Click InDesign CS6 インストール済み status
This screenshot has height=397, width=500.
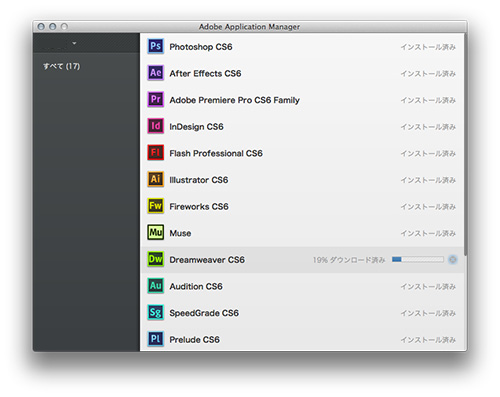[x=428, y=127]
